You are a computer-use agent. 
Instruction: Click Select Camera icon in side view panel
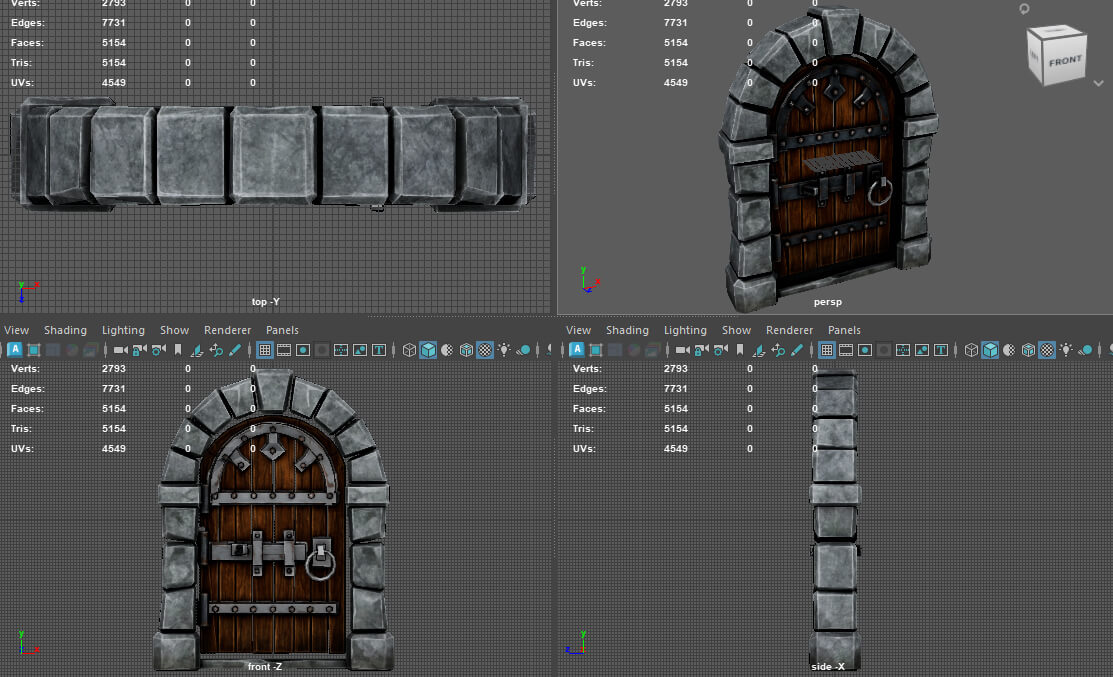[683, 350]
